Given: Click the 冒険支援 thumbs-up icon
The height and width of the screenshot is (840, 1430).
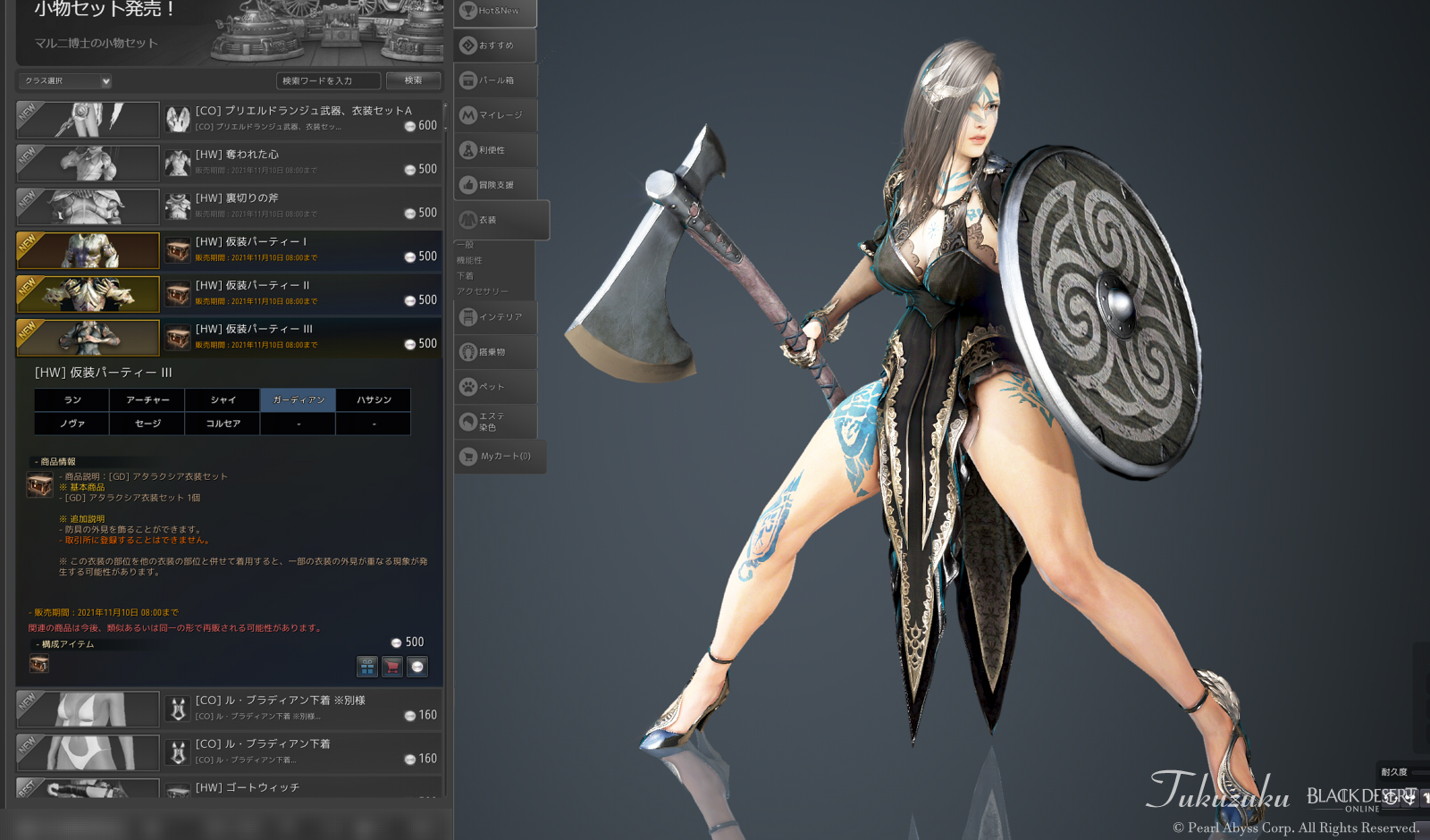Looking at the screenshot, I should [x=468, y=185].
